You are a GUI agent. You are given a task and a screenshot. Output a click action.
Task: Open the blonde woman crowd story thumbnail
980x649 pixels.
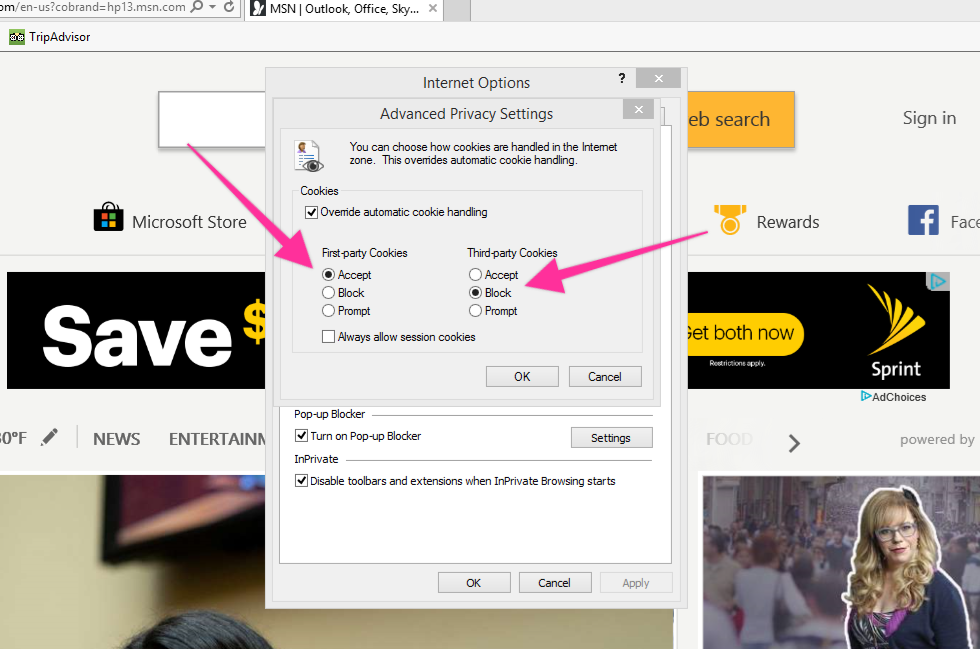[x=841, y=562]
